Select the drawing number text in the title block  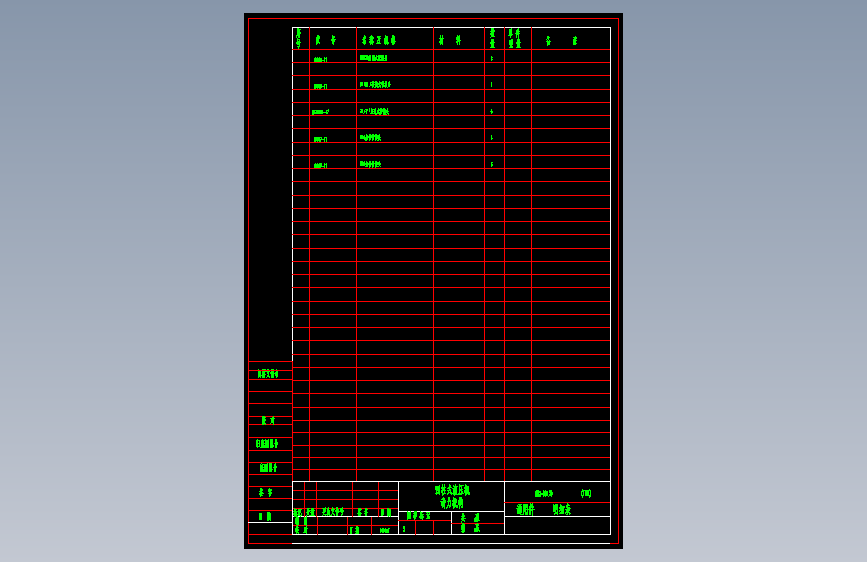pos(544,493)
